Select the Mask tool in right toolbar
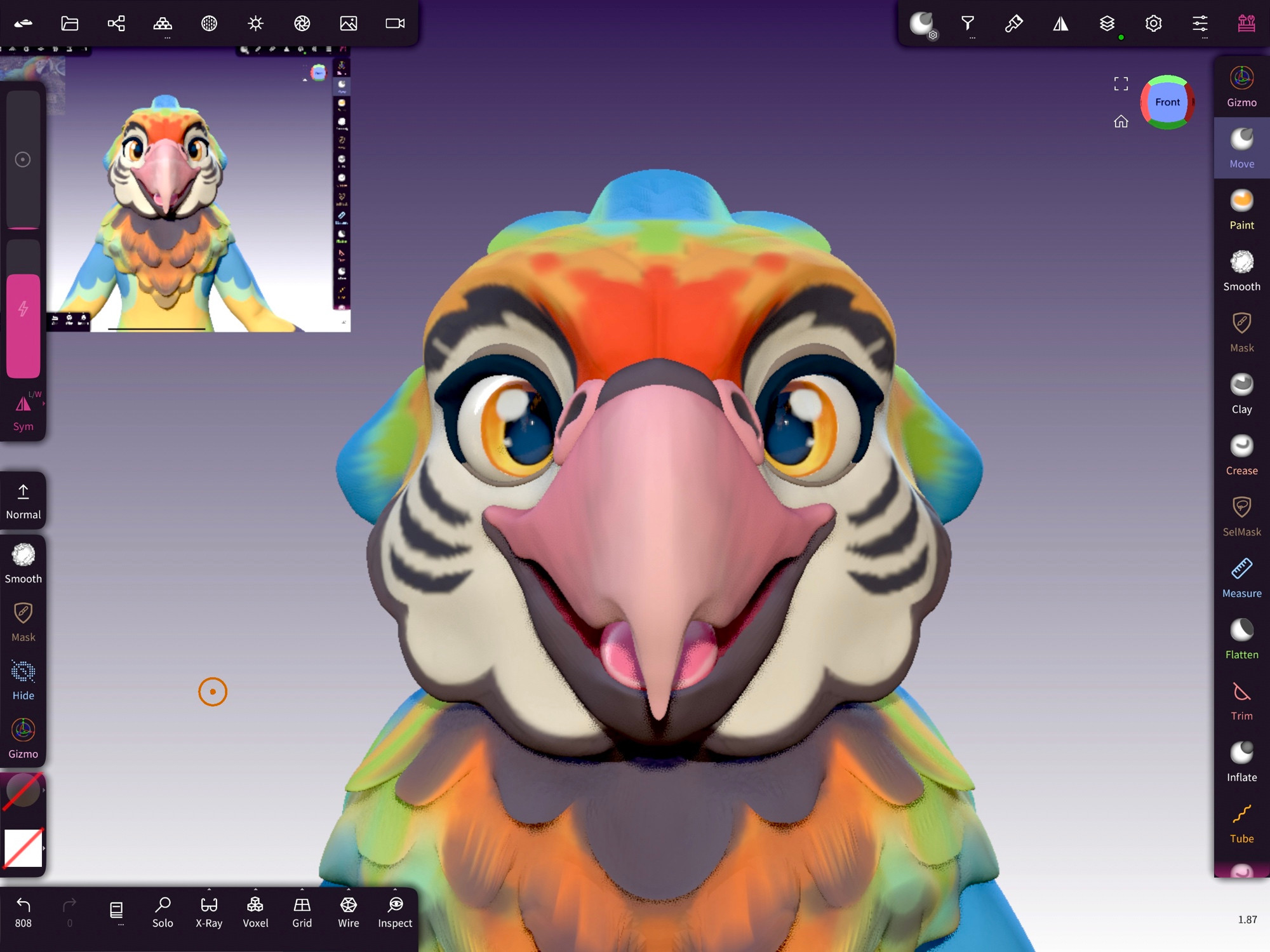1270x952 pixels. [1241, 333]
